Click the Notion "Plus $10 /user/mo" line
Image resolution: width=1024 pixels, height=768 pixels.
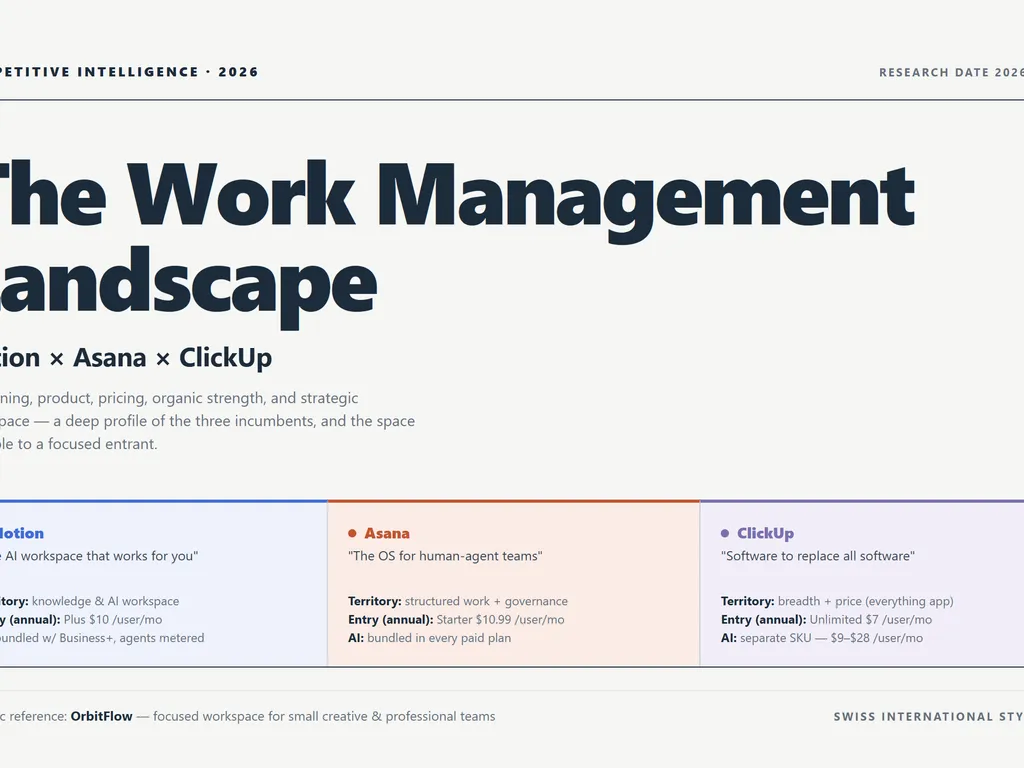click(x=81, y=619)
